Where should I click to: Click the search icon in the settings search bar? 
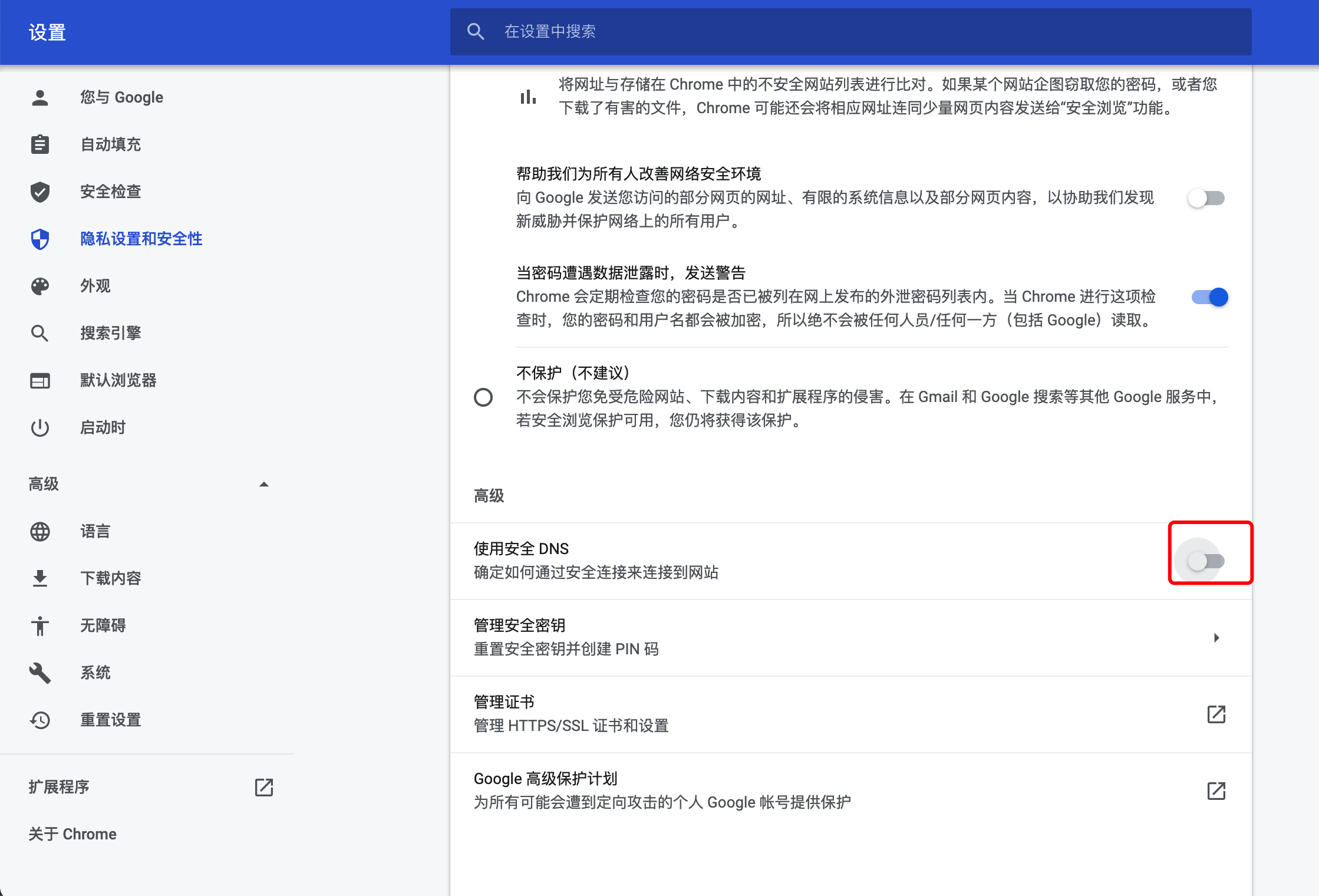476,31
